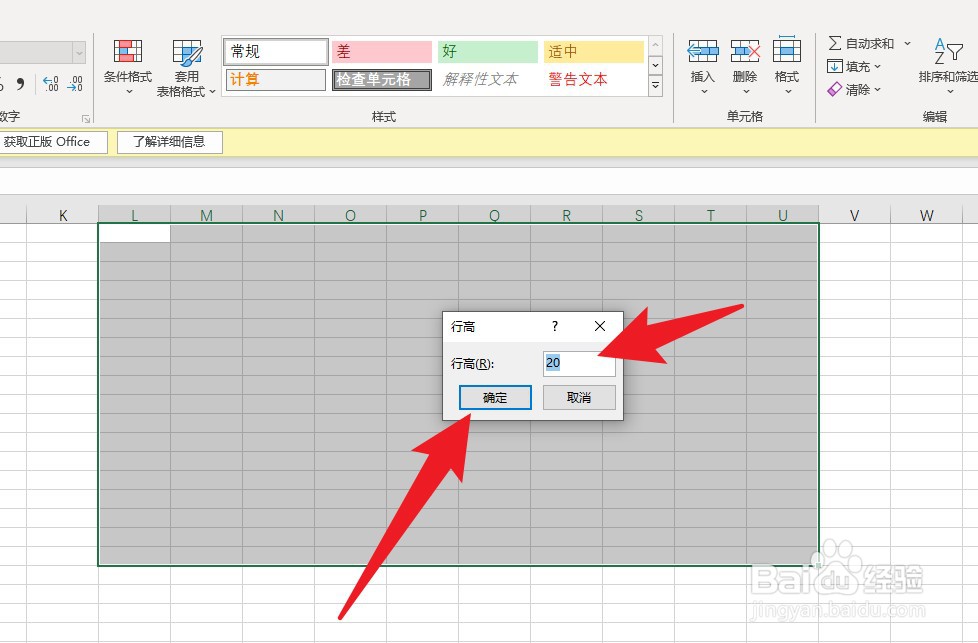
Task: Expand 条件格式 dropdown arrow
Action: (x=129, y=92)
